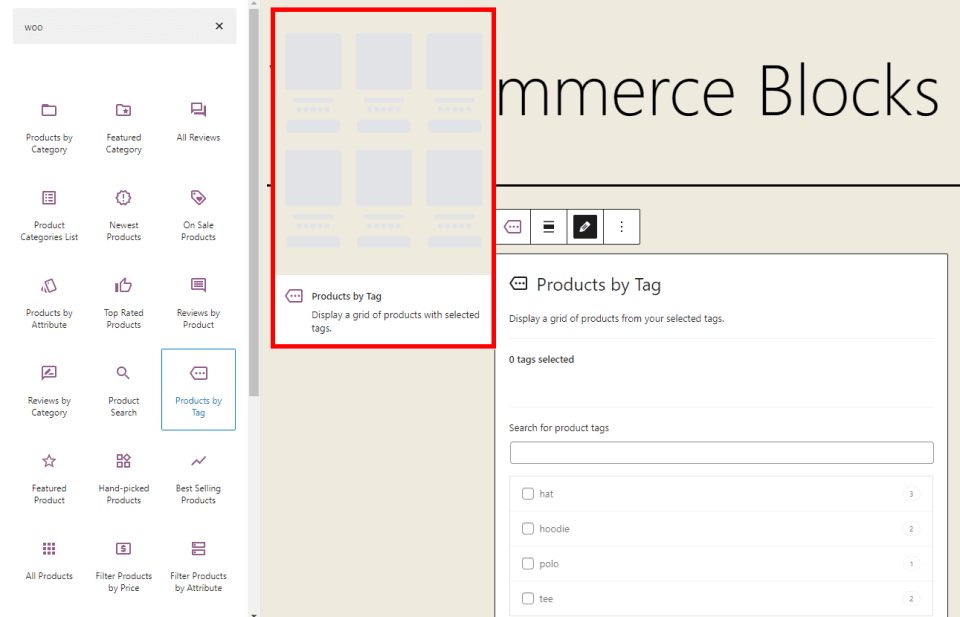Image resolution: width=960 pixels, height=617 pixels.
Task: Click the On Sale Products block icon
Action: tap(197, 198)
